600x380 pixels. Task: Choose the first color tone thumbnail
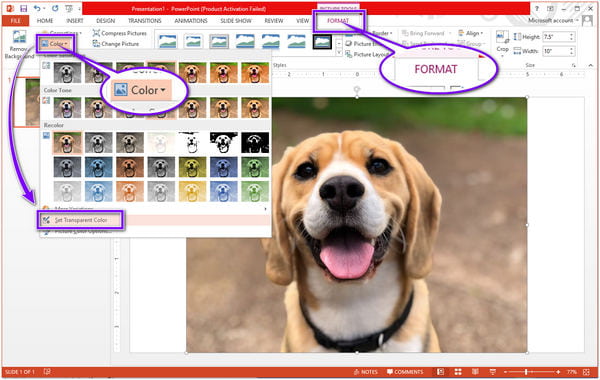(67, 108)
